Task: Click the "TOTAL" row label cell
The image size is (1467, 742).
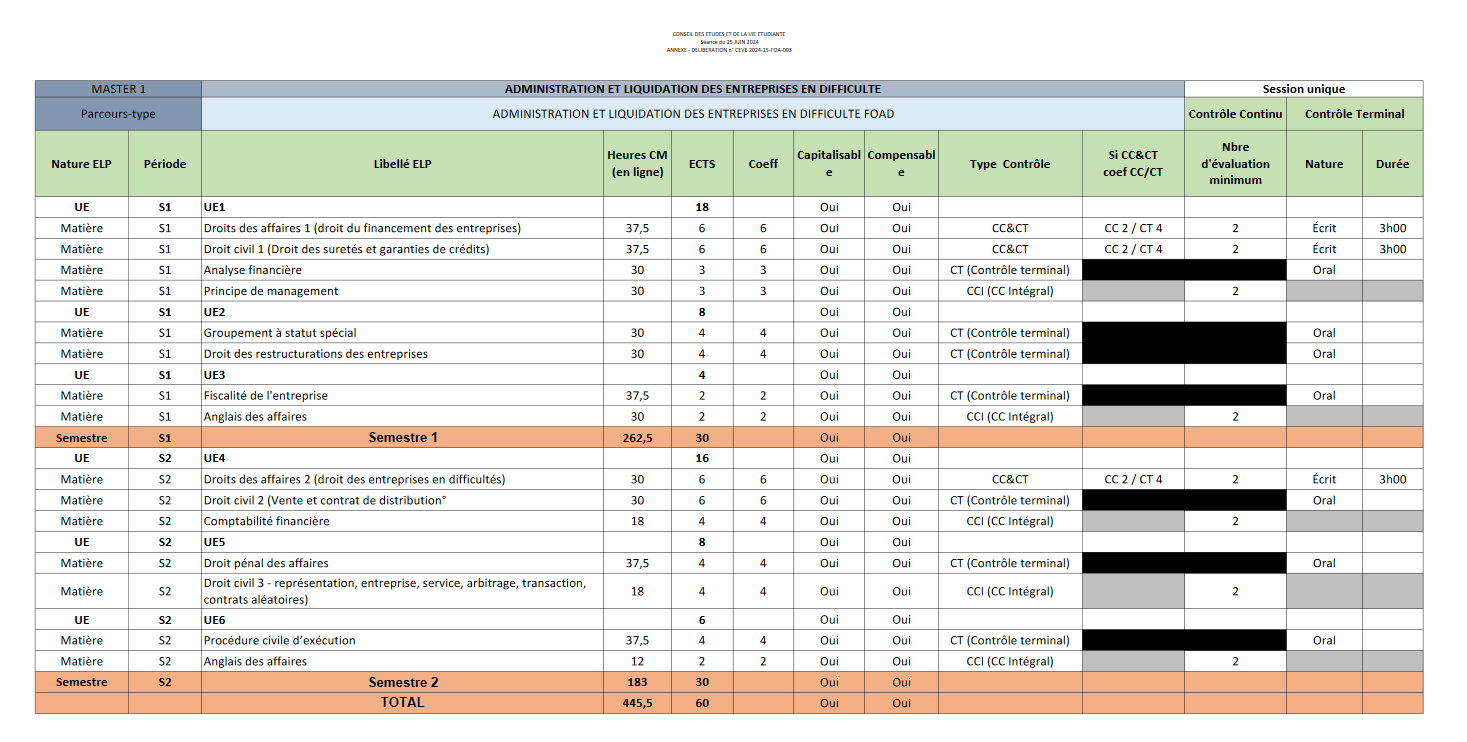Action: (x=402, y=703)
